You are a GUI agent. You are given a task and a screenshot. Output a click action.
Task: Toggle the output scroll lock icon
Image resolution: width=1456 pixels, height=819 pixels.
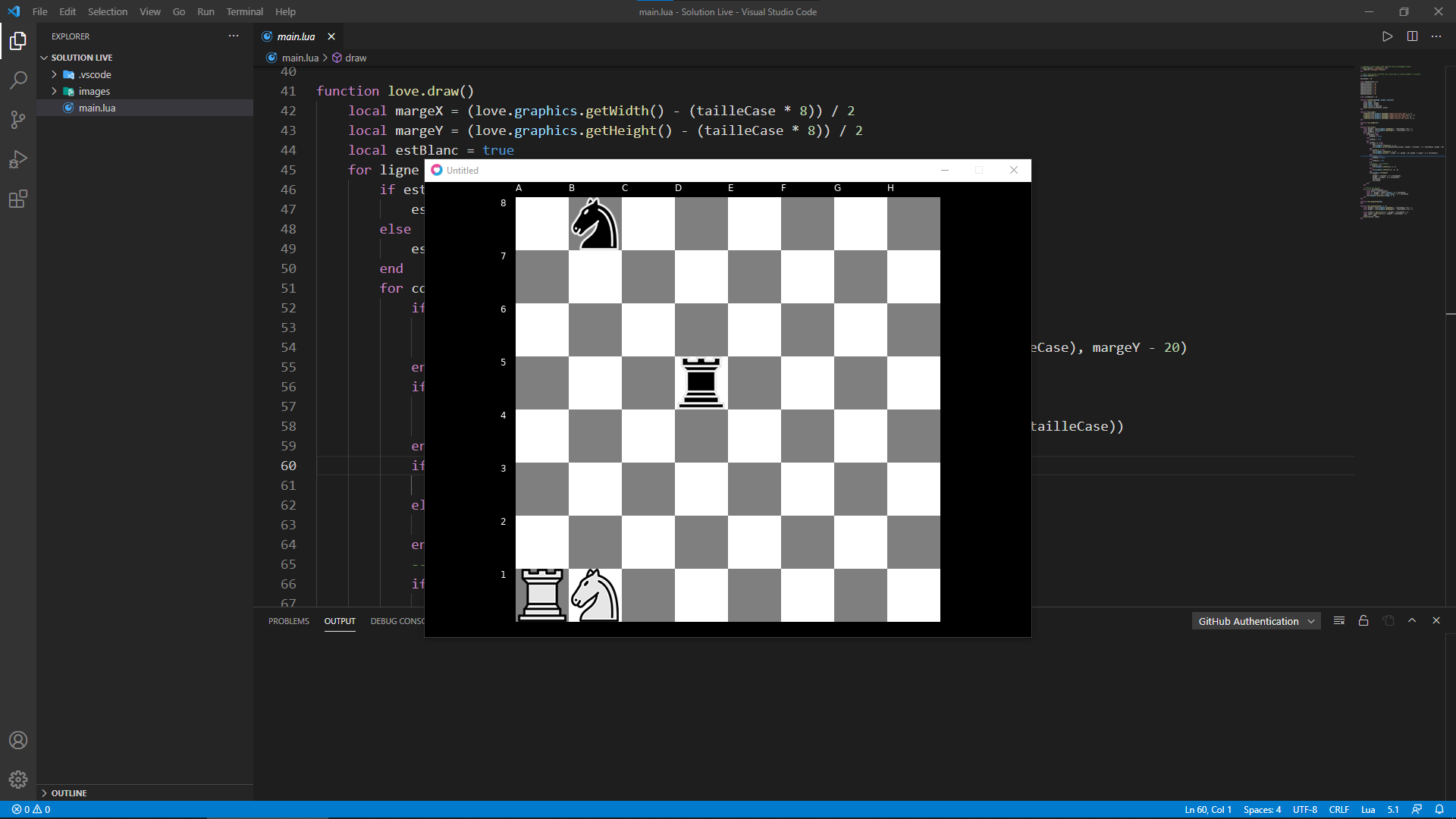1363,621
